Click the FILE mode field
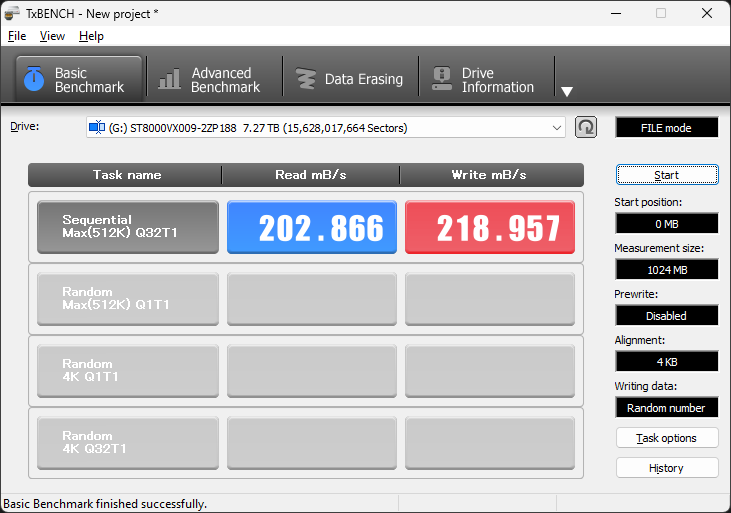The height and width of the screenshot is (513, 731). coord(666,128)
